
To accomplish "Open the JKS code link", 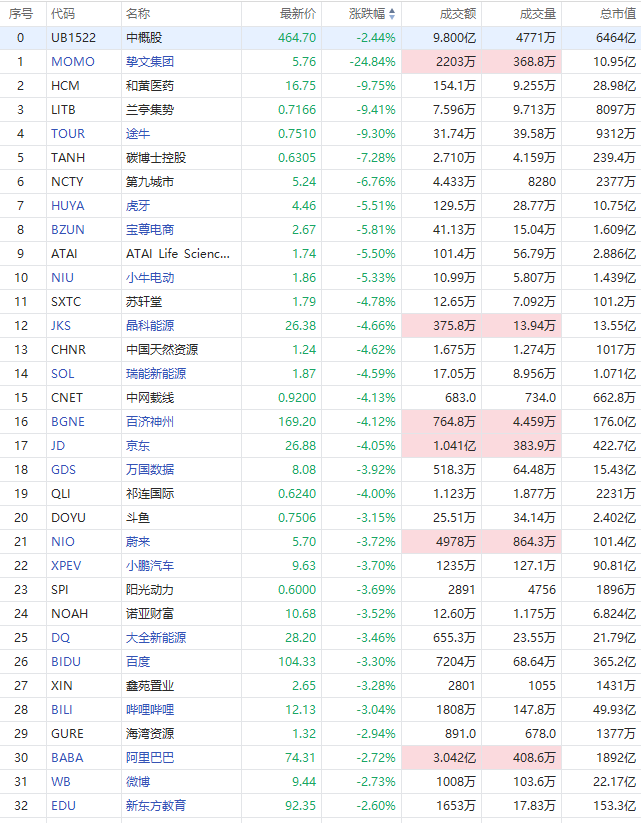I will 61,326.
